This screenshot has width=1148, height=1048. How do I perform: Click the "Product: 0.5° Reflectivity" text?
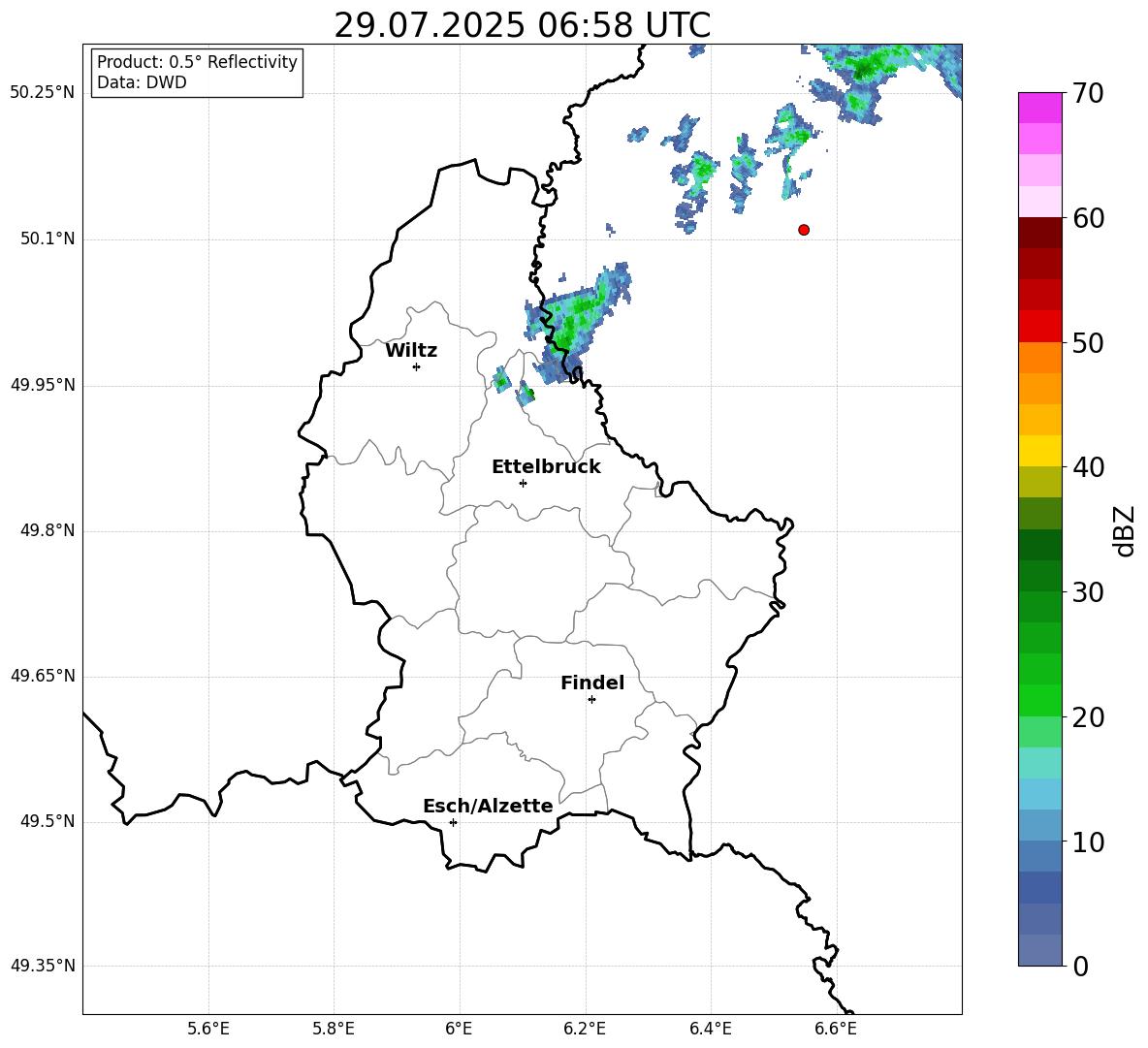(x=197, y=61)
